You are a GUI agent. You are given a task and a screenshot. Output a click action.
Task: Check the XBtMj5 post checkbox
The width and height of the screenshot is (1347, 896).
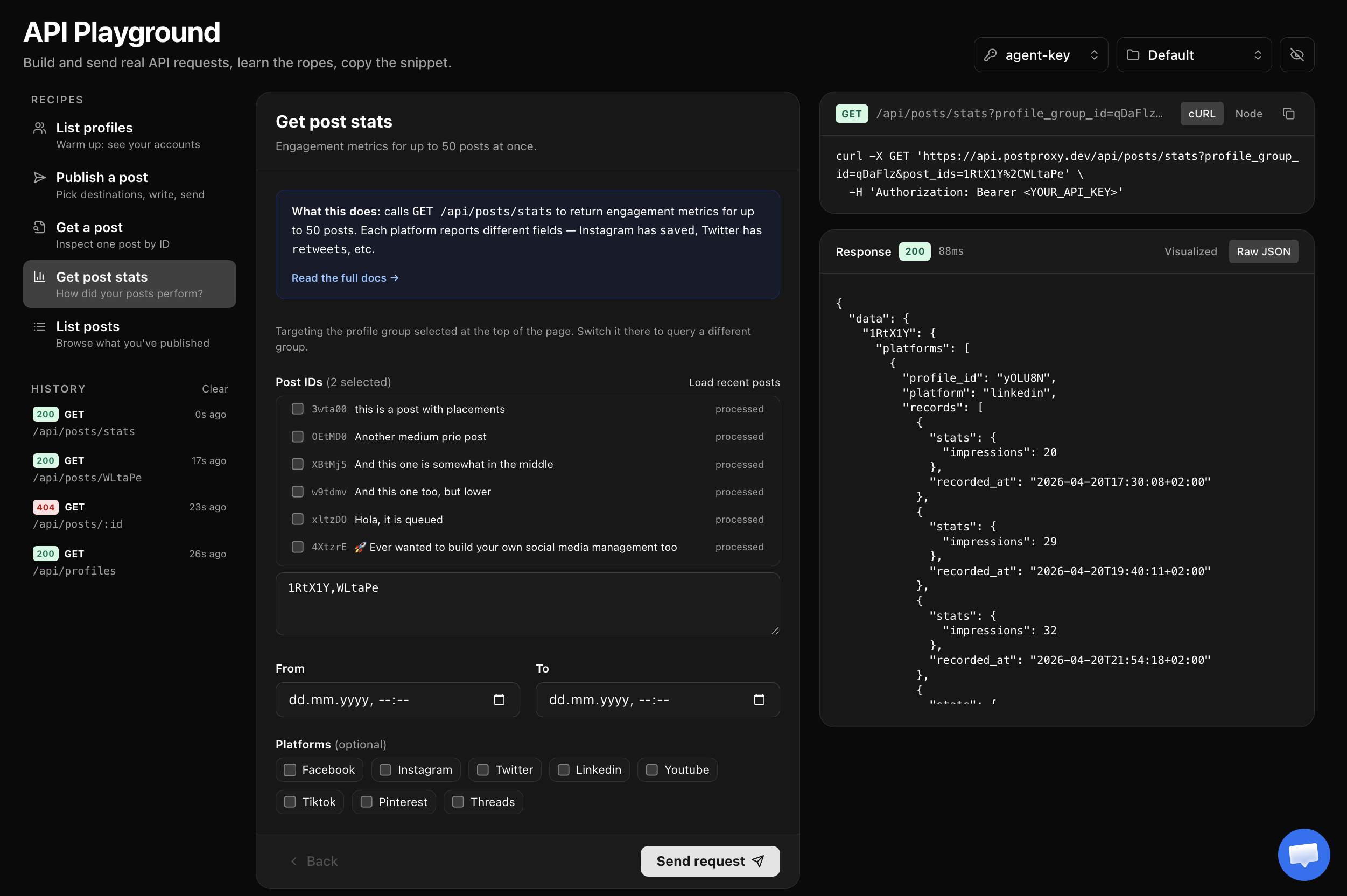pos(298,464)
